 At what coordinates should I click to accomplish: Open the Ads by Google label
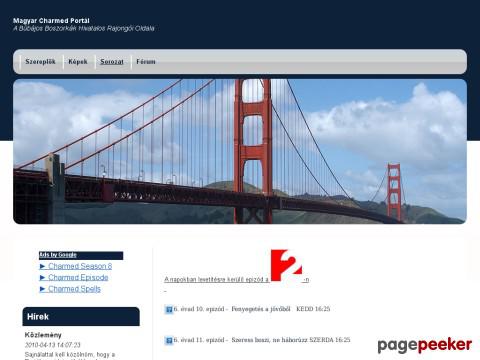pyautogui.click(x=58, y=255)
